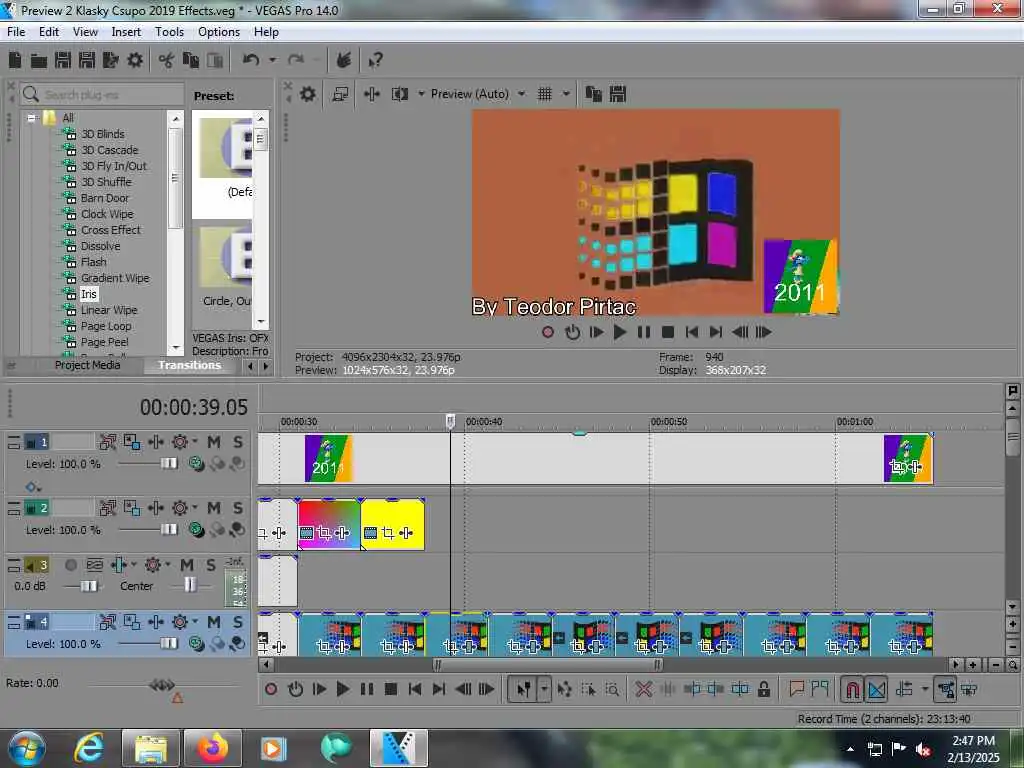Solo track 1 with S button
The image size is (1024, 768).
(x=238, y=442)
